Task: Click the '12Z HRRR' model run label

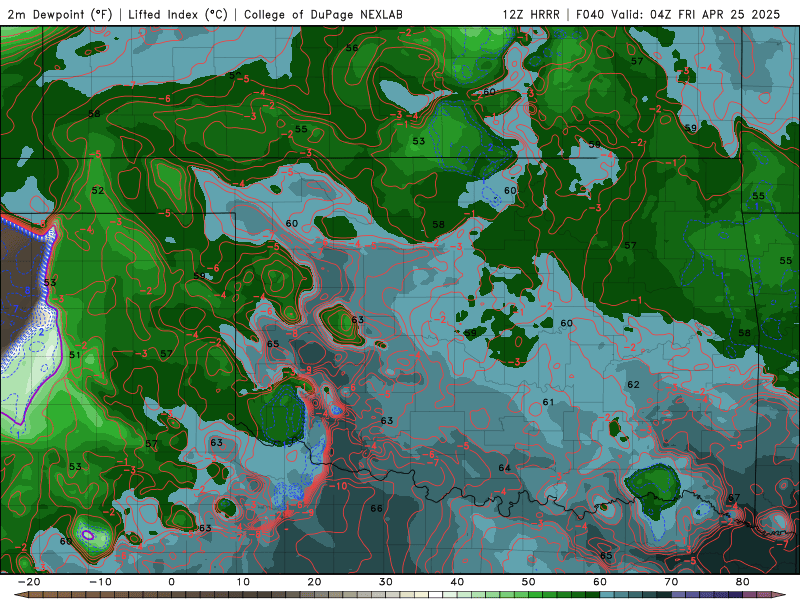Action: click(x=531, y=14)
